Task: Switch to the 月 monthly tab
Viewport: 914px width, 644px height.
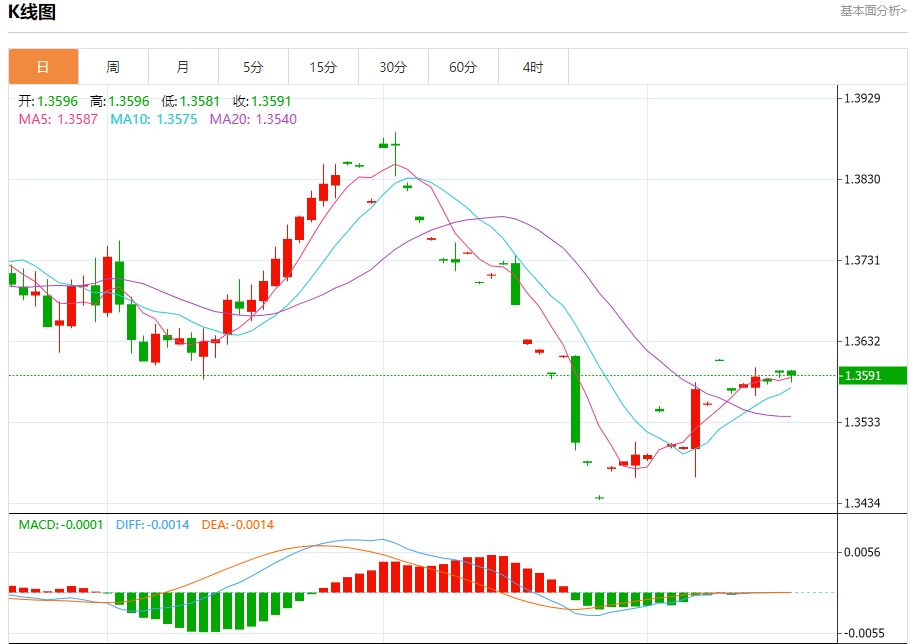Action: tap(183, 67)
